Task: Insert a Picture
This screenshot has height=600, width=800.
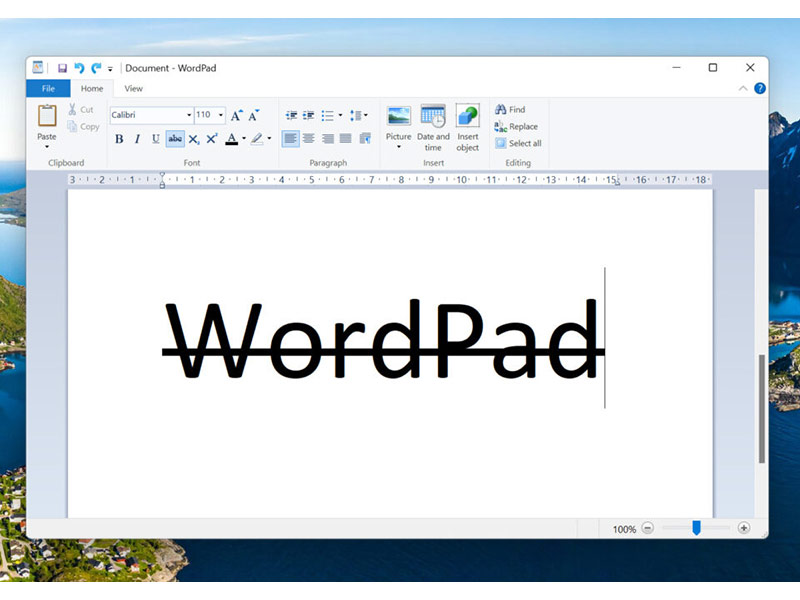Action: coord(398,121)
